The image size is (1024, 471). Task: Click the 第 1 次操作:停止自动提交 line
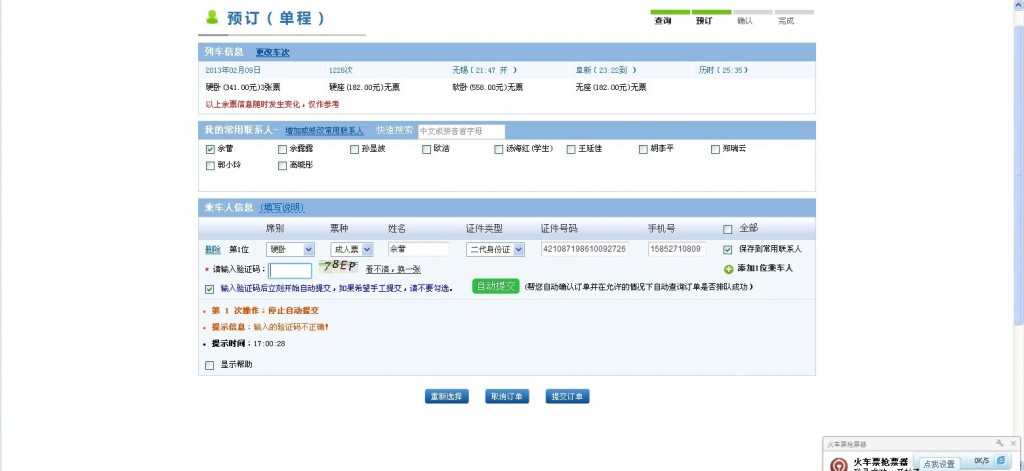(x=264, y=311)
